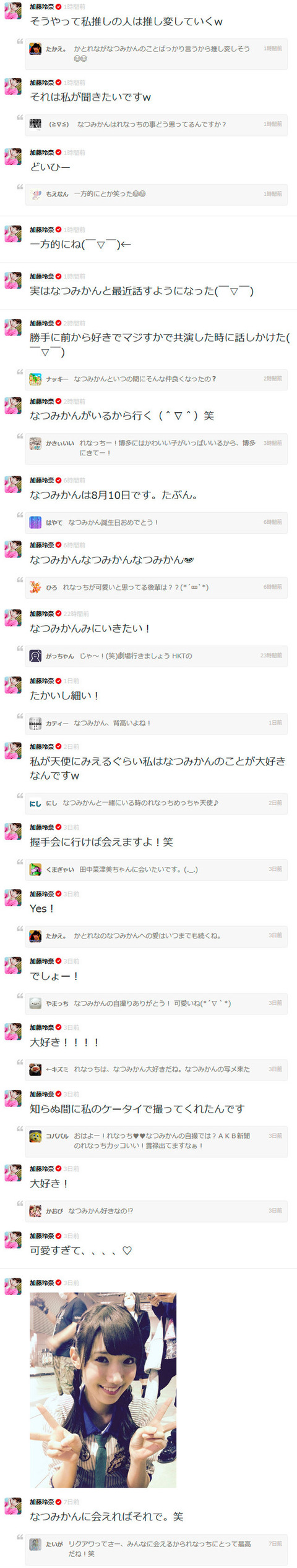Click the かきぃいぃ commenter name
The width and height of the screenshot is (297, 1568).
(x=60, y=443)
